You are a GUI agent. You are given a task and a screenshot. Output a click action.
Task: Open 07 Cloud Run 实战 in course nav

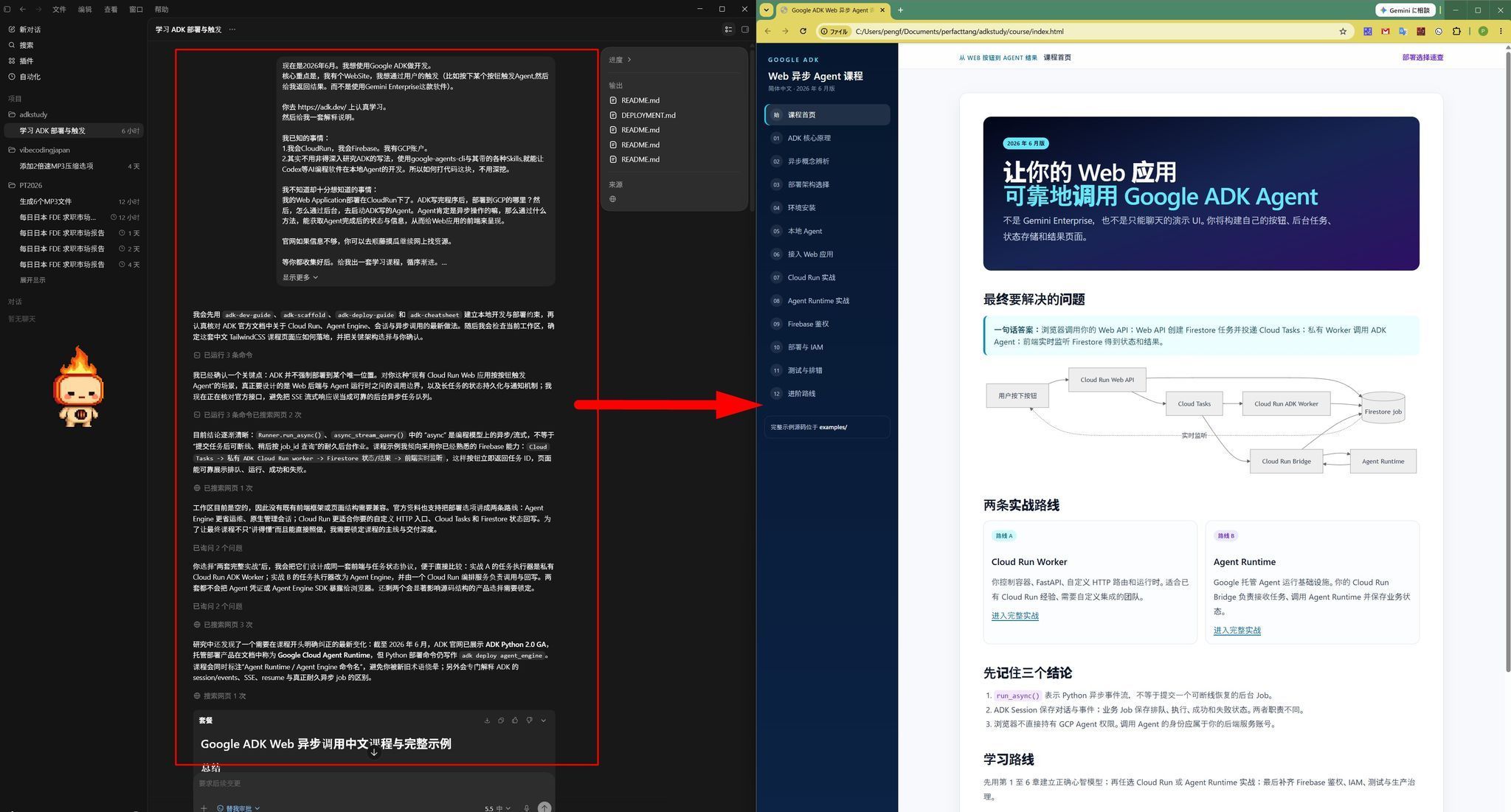click(827, 277)
